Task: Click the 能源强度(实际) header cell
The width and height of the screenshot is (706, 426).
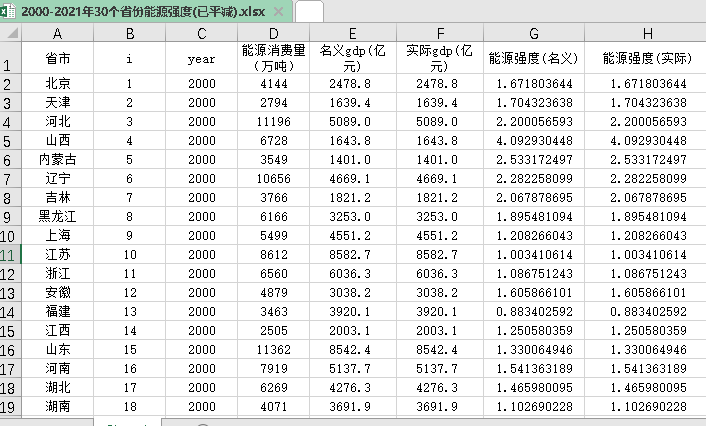Action: 647,58
